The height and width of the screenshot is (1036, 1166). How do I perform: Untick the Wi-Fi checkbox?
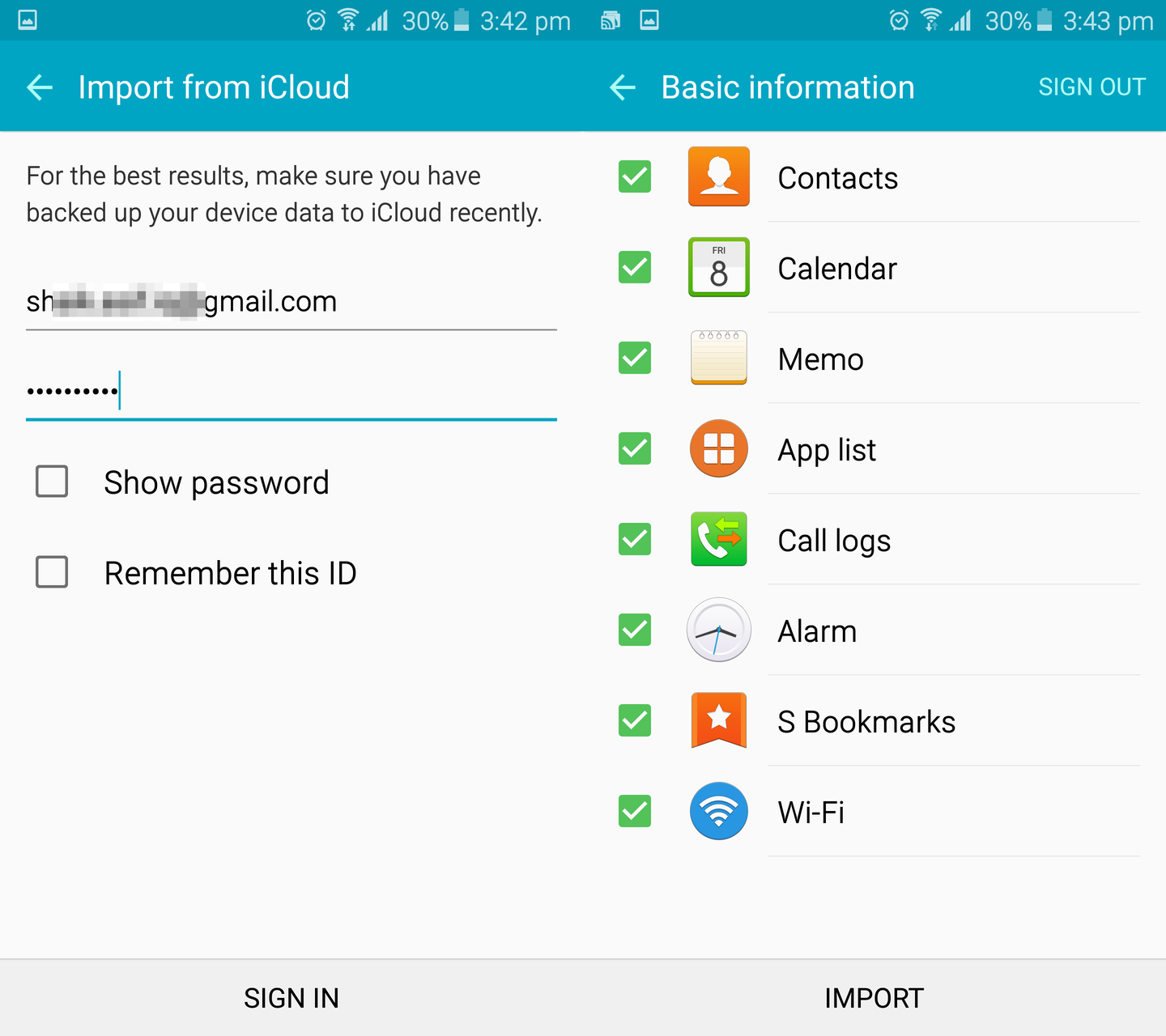pos(635,811)
